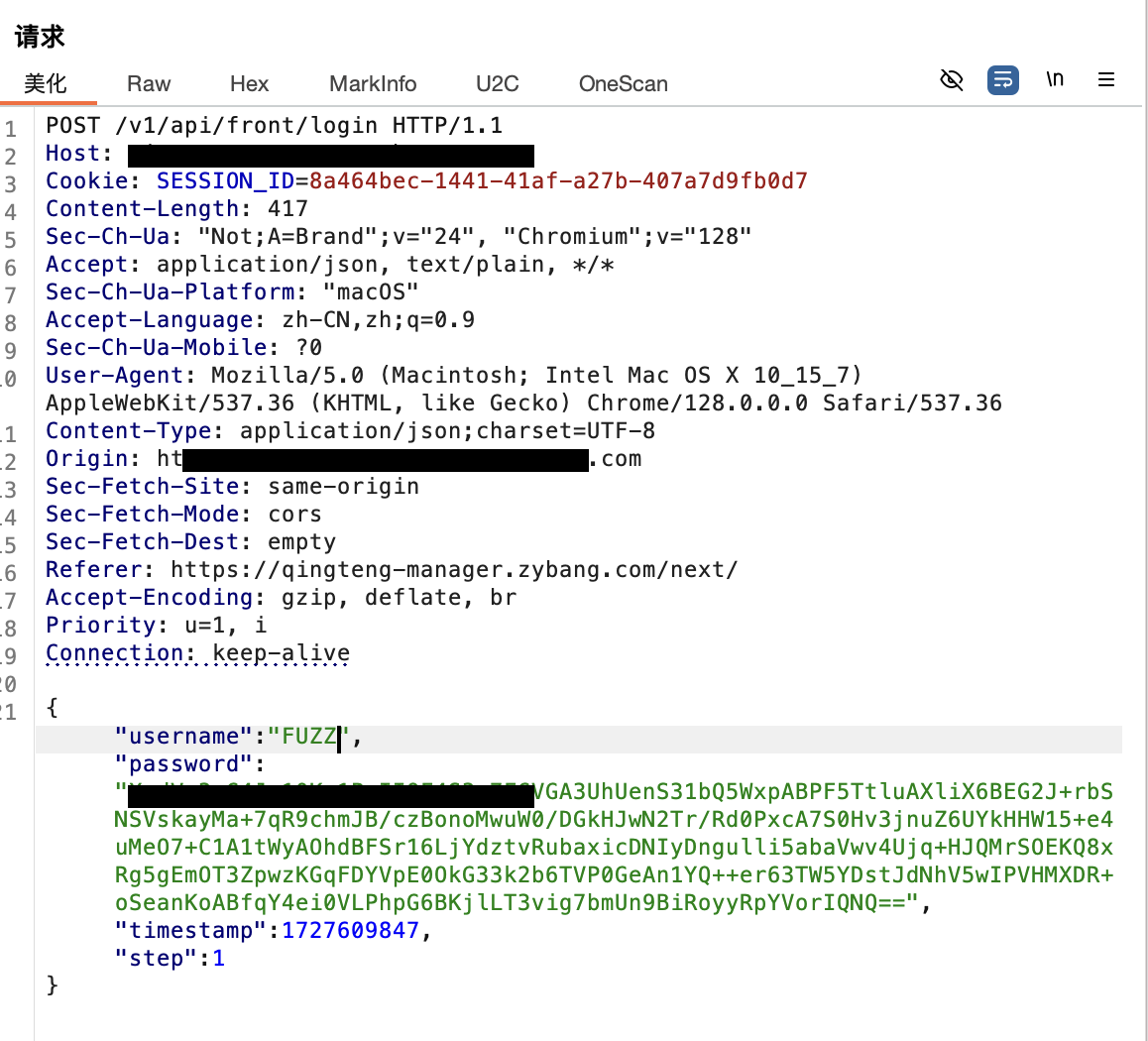Toggle the \n non-printable characters button

(x=1055, y=79)
